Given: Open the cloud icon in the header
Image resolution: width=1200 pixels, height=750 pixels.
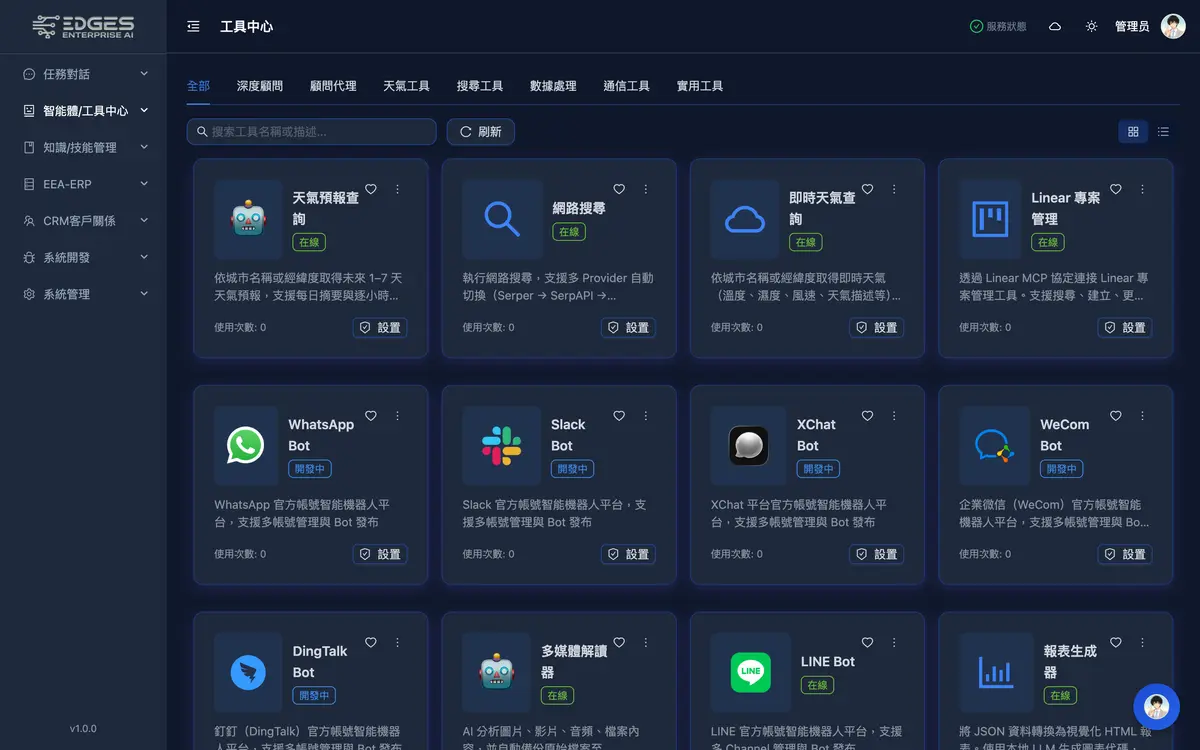Looking at the screenshot, I should (1055, 26).
